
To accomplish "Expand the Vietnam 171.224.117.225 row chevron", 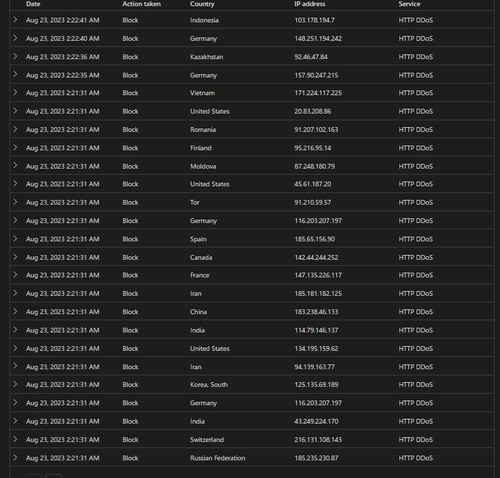I will click(15, 92).
